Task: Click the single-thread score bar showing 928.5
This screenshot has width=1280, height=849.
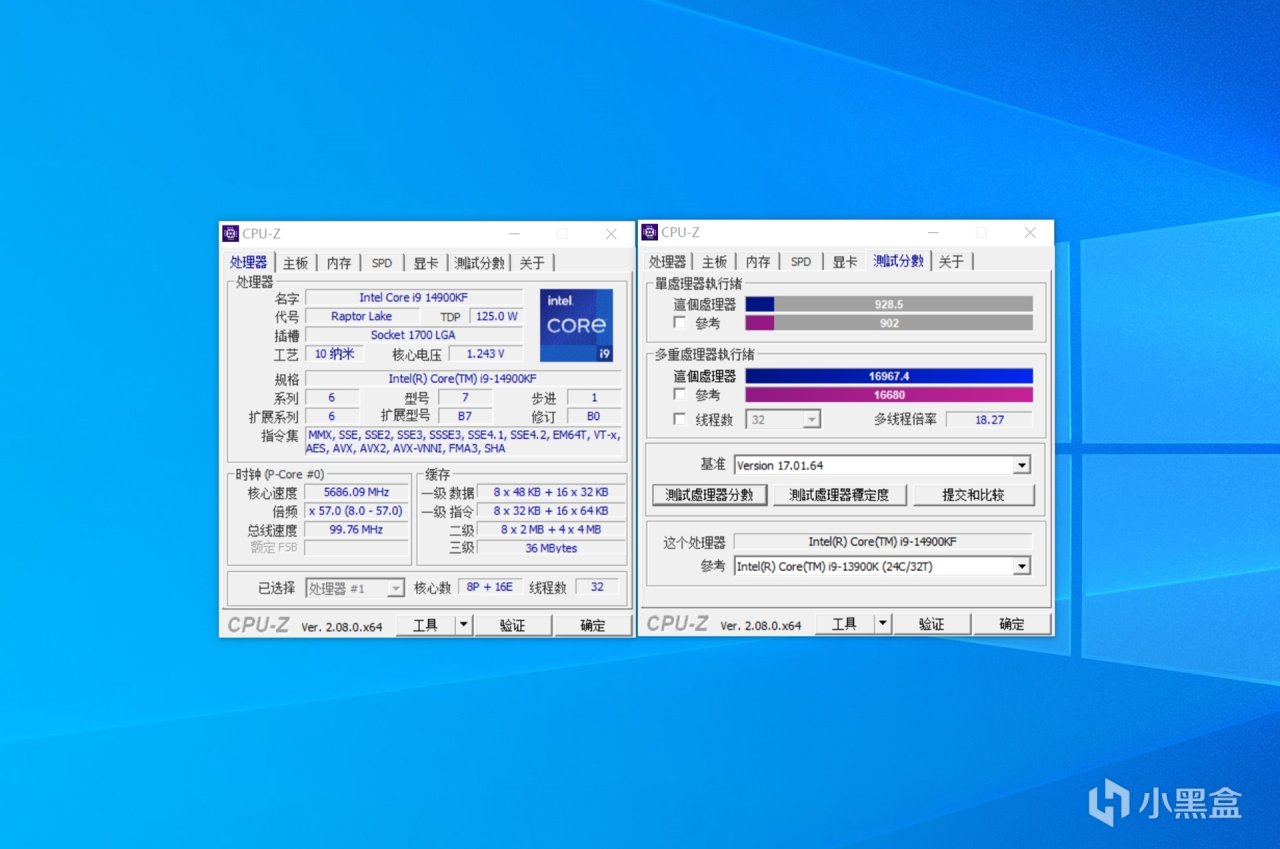Action: pos(889,304)
